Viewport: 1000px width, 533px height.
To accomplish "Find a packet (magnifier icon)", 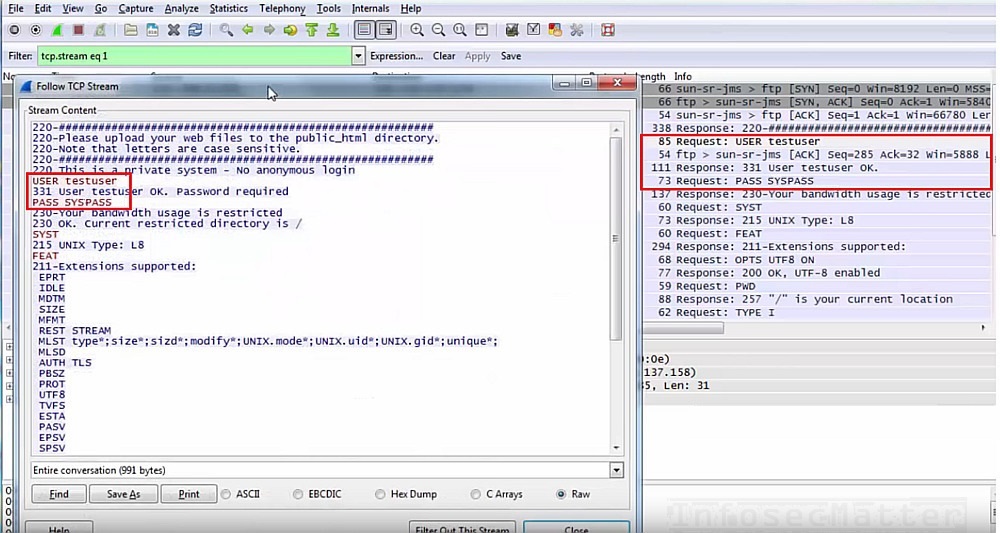I will [226, 30].
